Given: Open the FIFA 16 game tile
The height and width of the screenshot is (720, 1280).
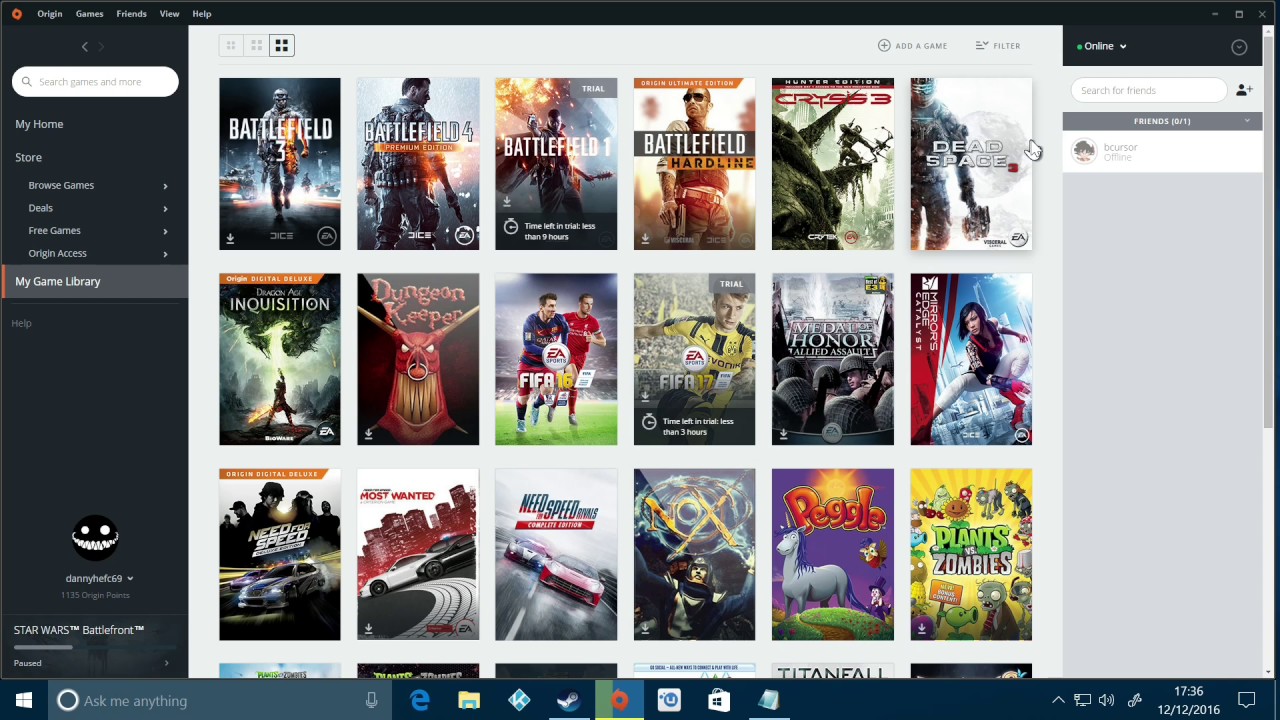Looking at the screenshot, I should 556,359.
